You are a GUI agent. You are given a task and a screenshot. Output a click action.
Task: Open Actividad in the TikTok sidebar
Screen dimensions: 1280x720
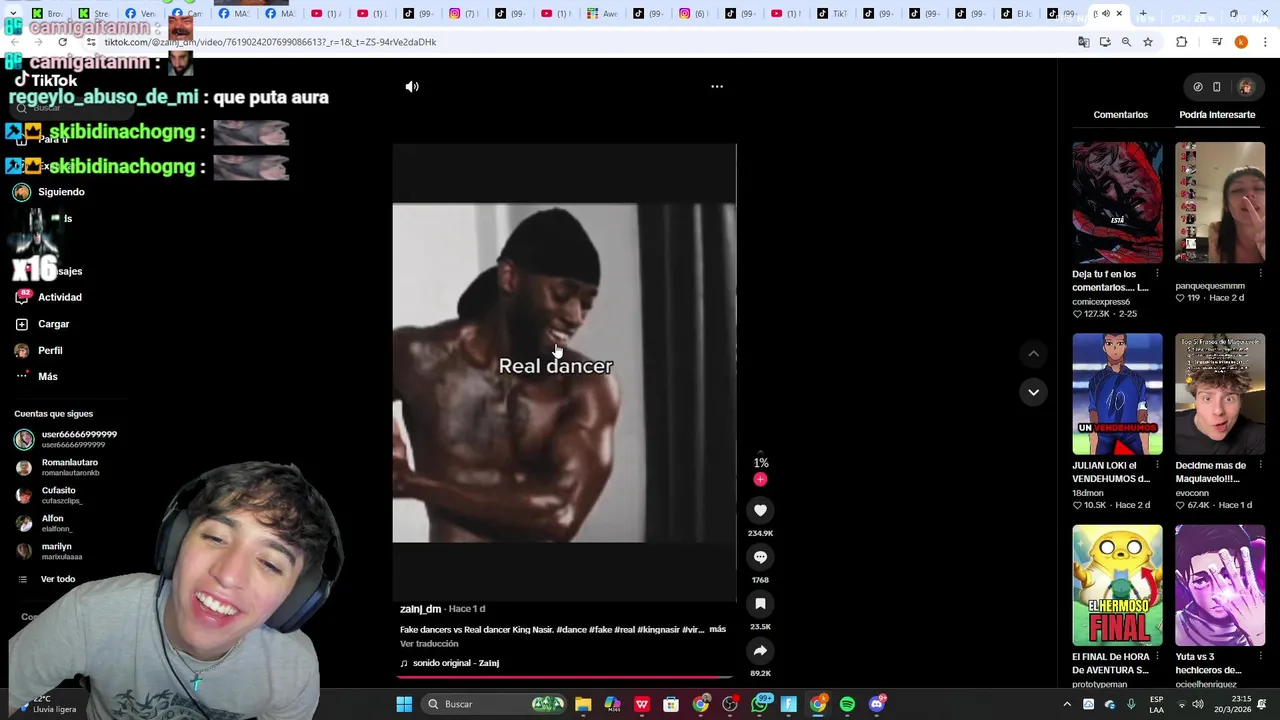click(x=49, y=297)
